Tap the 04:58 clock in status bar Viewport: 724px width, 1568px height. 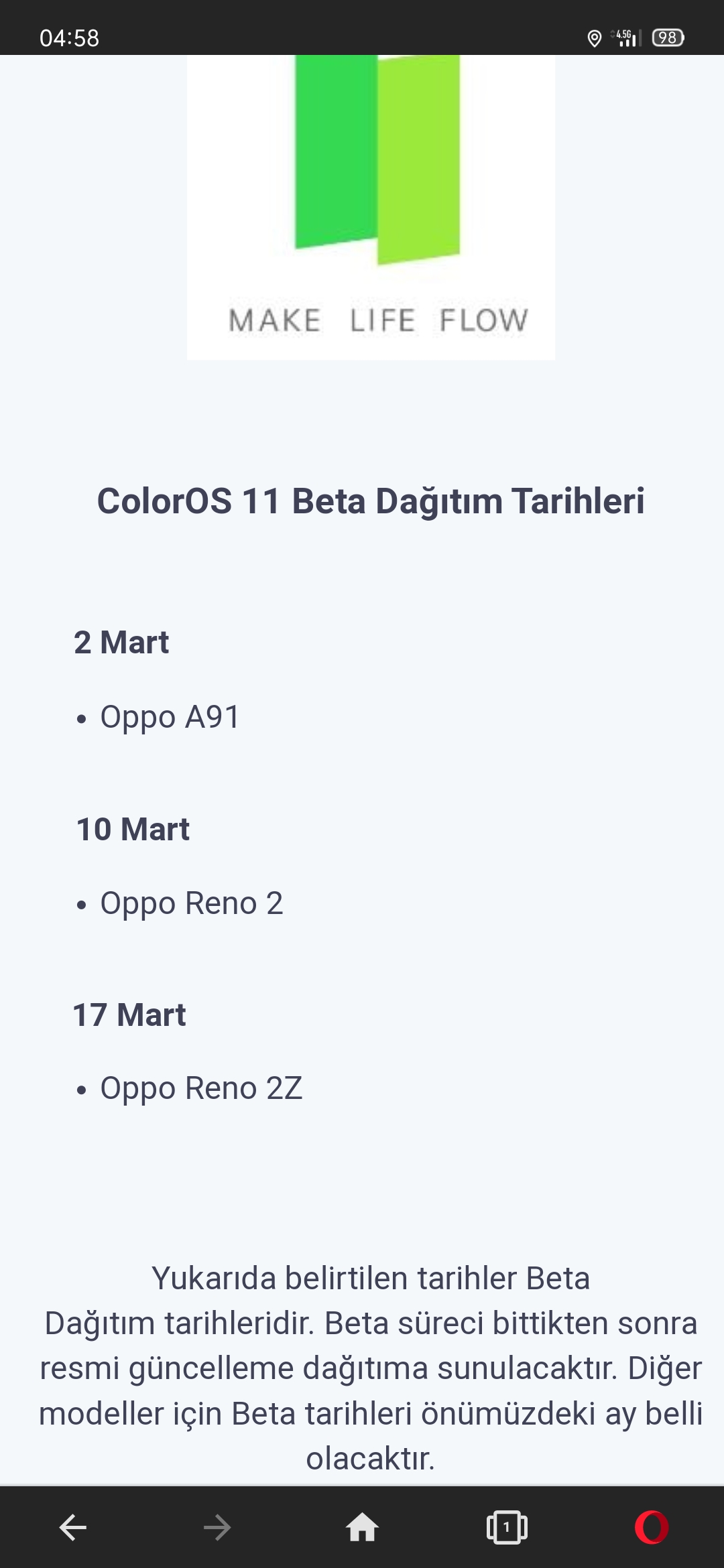(x=69, y=38)
